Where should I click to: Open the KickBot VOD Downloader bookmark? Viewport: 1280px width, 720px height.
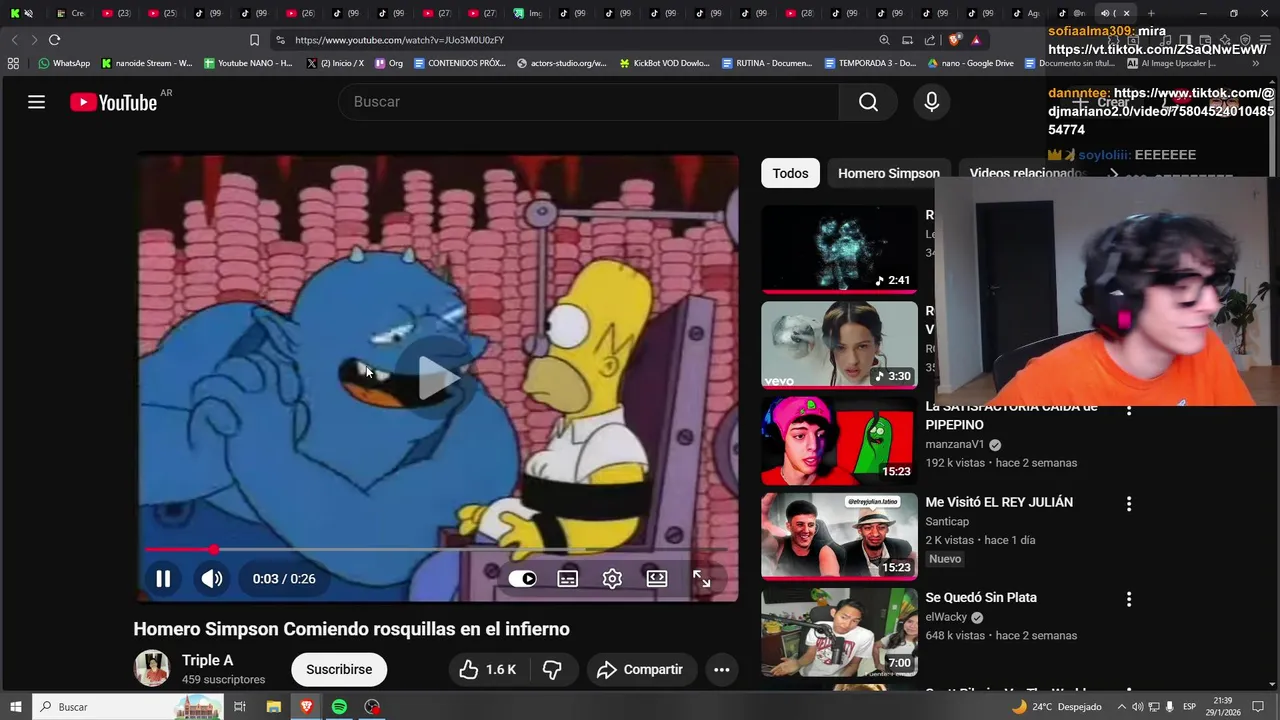click(664, 63)
